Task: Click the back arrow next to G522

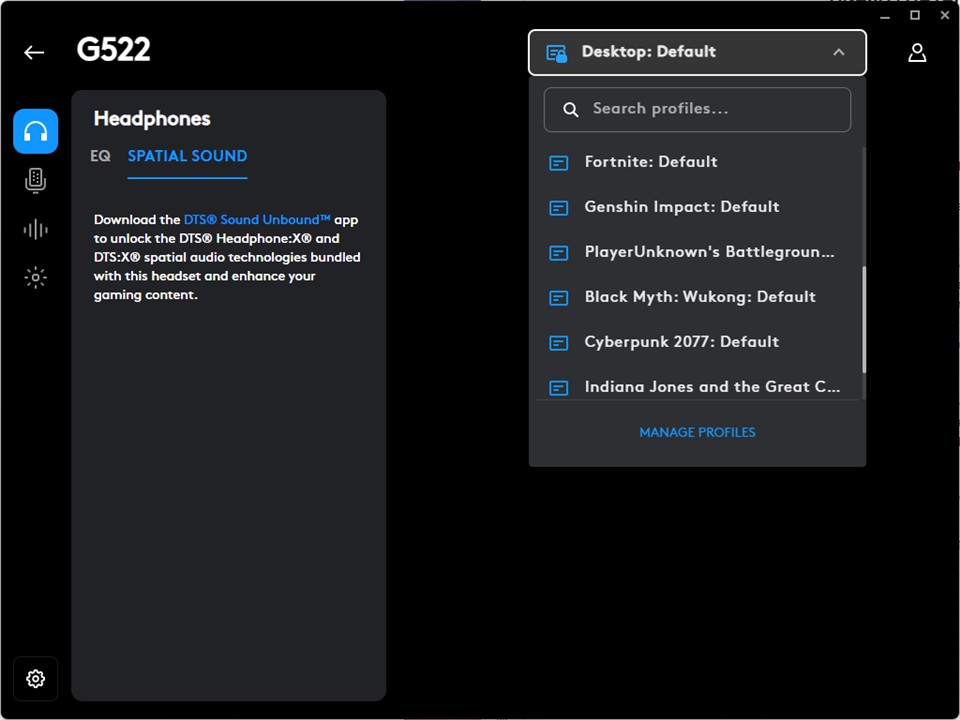Action: click(x=34, y=52)
